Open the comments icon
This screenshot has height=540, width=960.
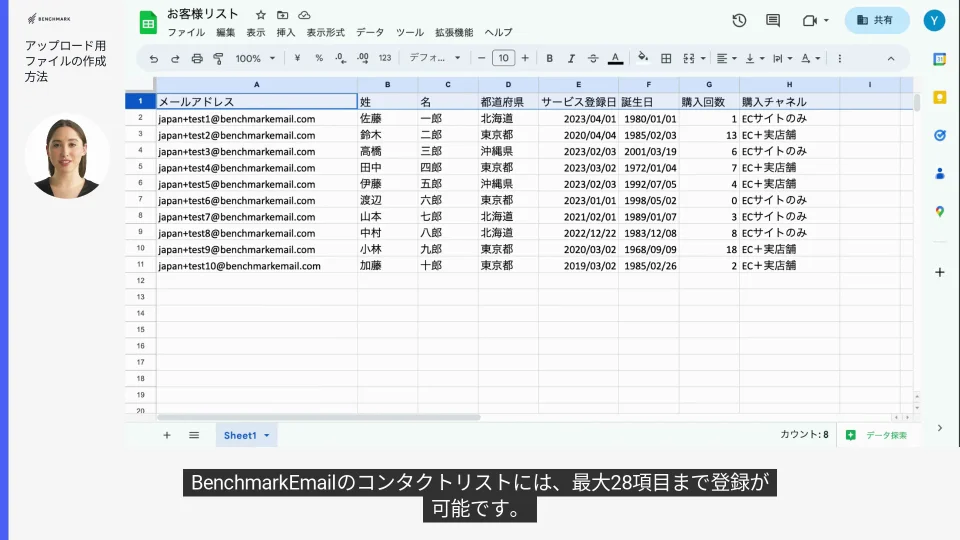773,20
